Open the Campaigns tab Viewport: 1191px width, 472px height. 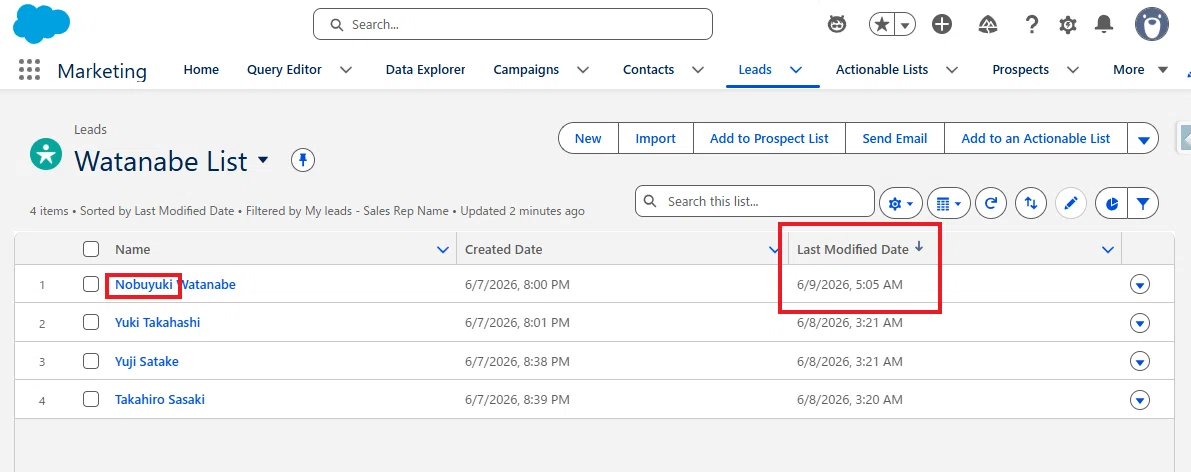[526, 69]
